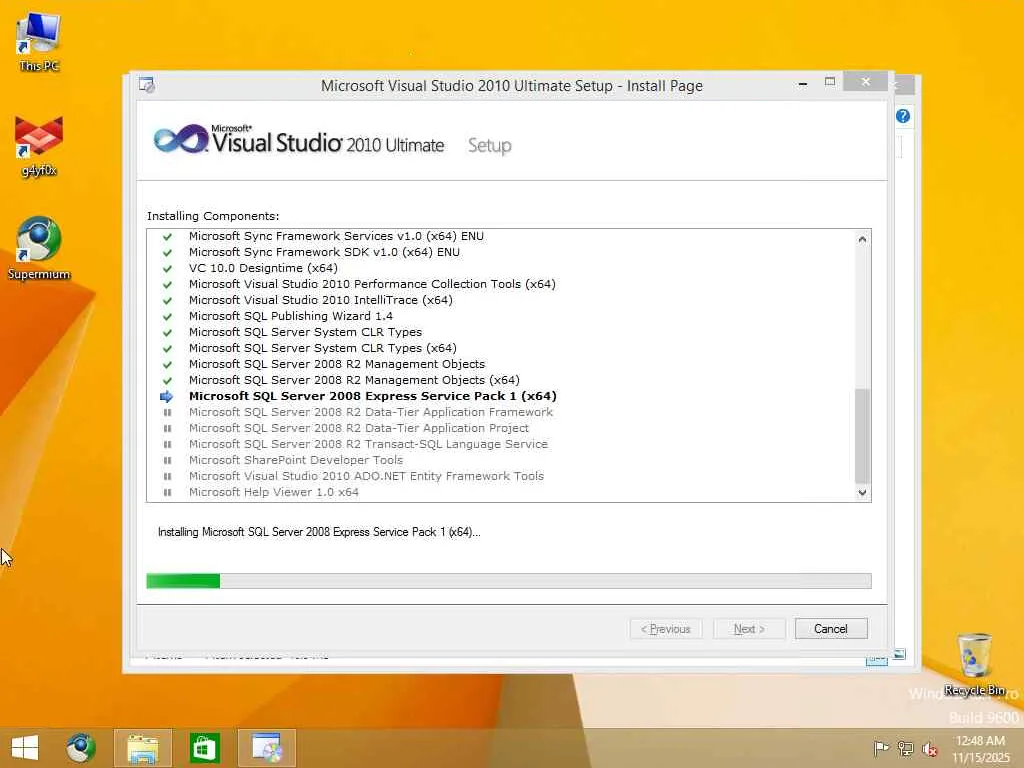Viewport: 1024px width, 768px height.
Task: Click the blue arrow next to SQL Server Express
Action: 167,396
